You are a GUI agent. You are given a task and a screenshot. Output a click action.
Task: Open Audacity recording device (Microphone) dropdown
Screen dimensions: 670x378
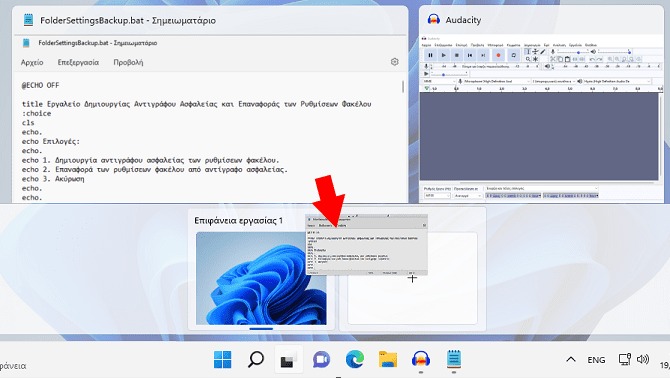(497, 81)
